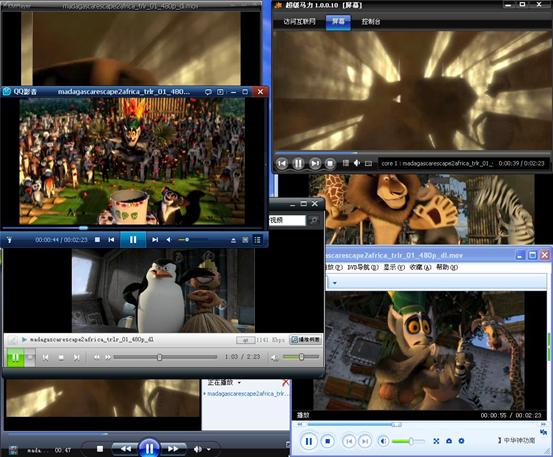Skip to next track in QQ影音 player
This screenshot has height=457, width=553.
coord(155,240)
